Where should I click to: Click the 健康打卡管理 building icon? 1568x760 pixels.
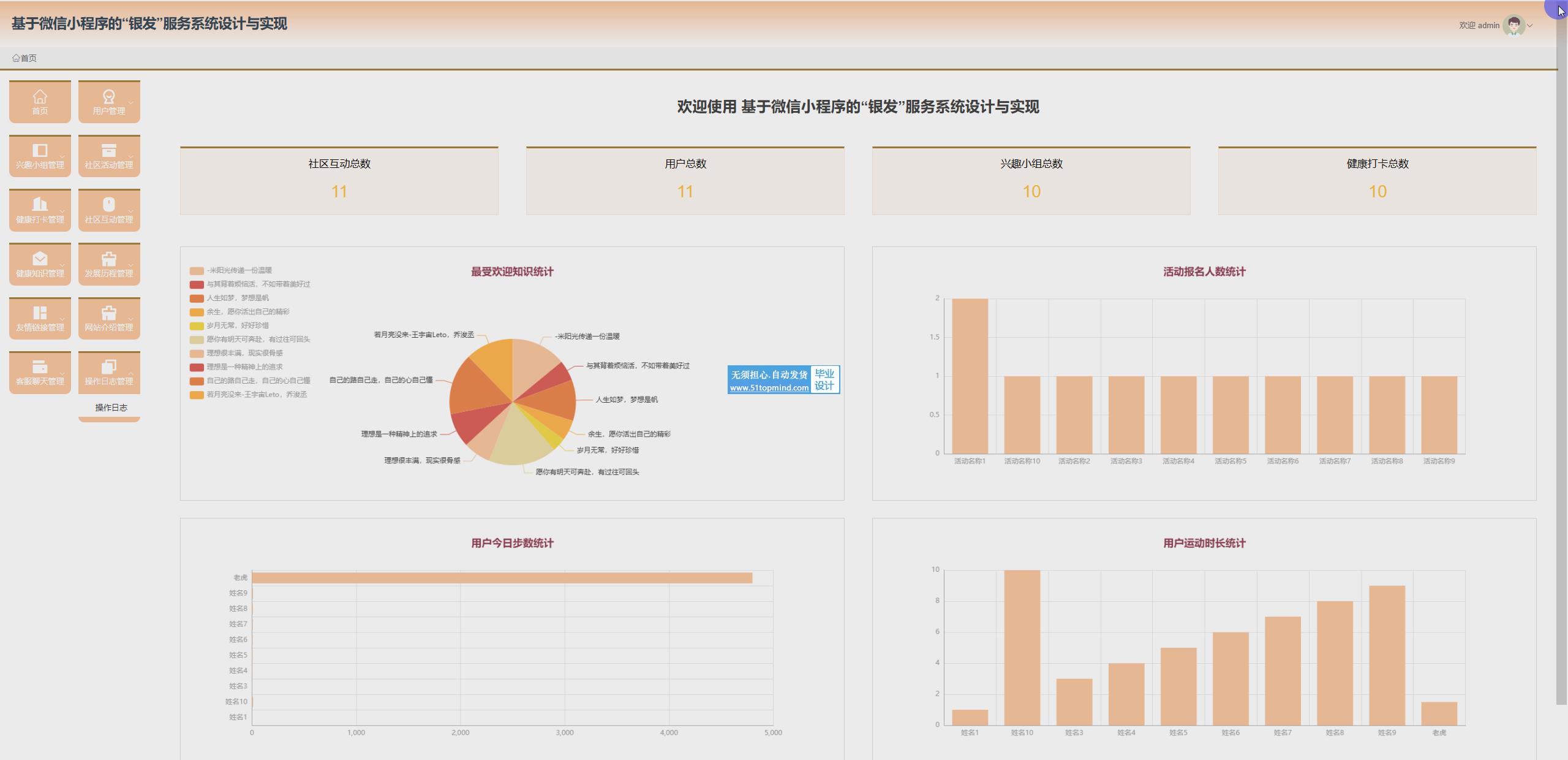point(40,205)
